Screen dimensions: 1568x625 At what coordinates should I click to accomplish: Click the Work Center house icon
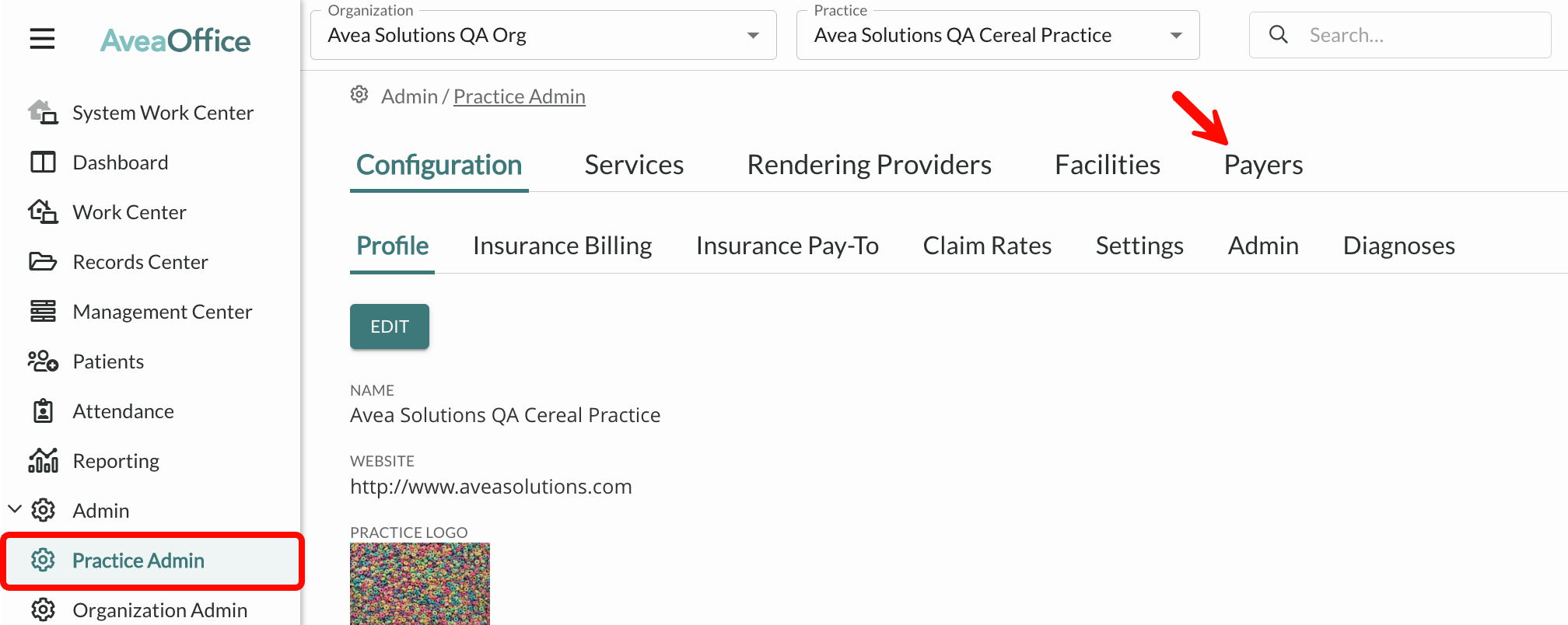pyautogui.click(x=43, y=212)
